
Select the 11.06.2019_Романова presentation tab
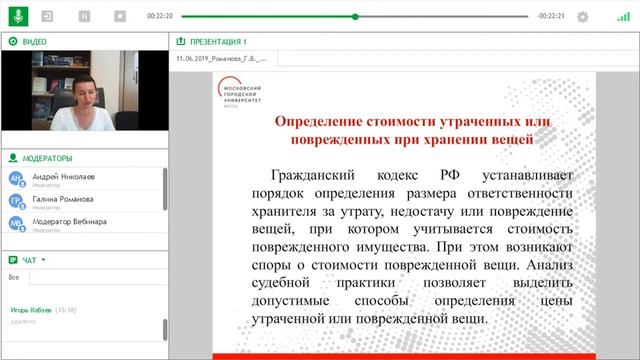[222, 59]
